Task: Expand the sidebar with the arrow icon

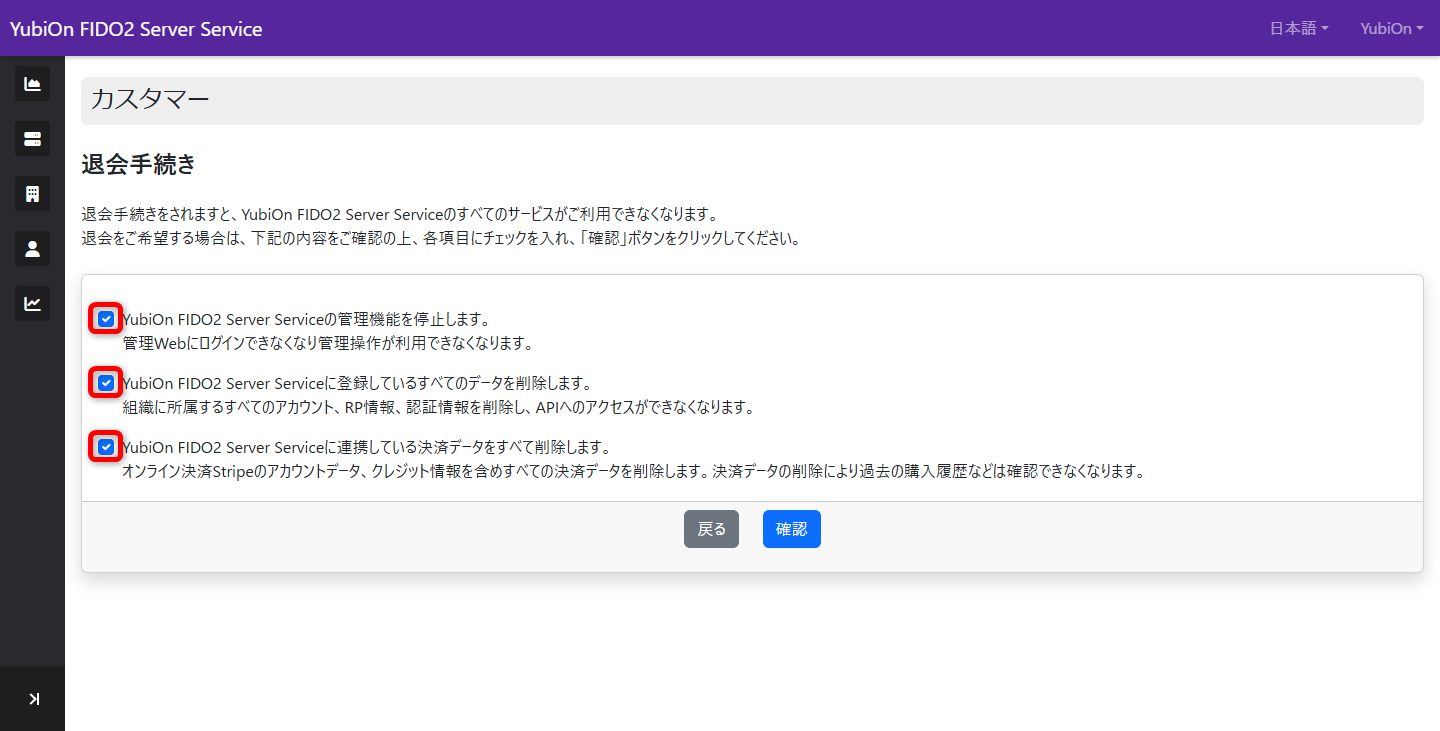Action: [33, 698]
